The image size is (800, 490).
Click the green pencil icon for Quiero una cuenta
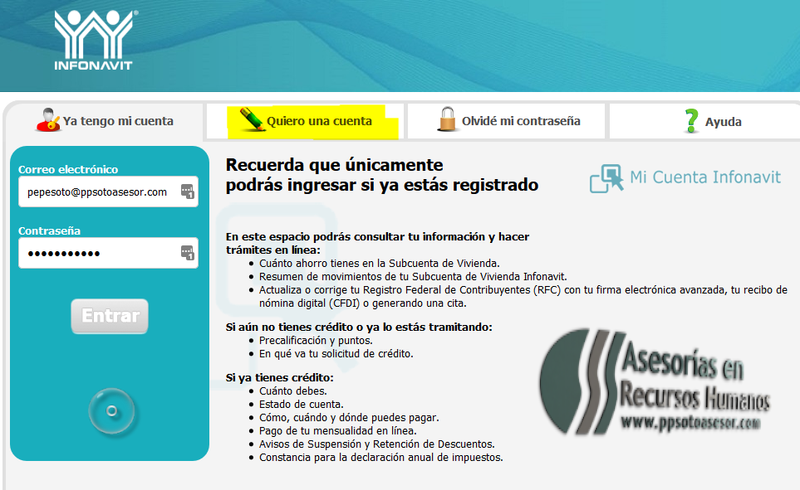[252, 119]
